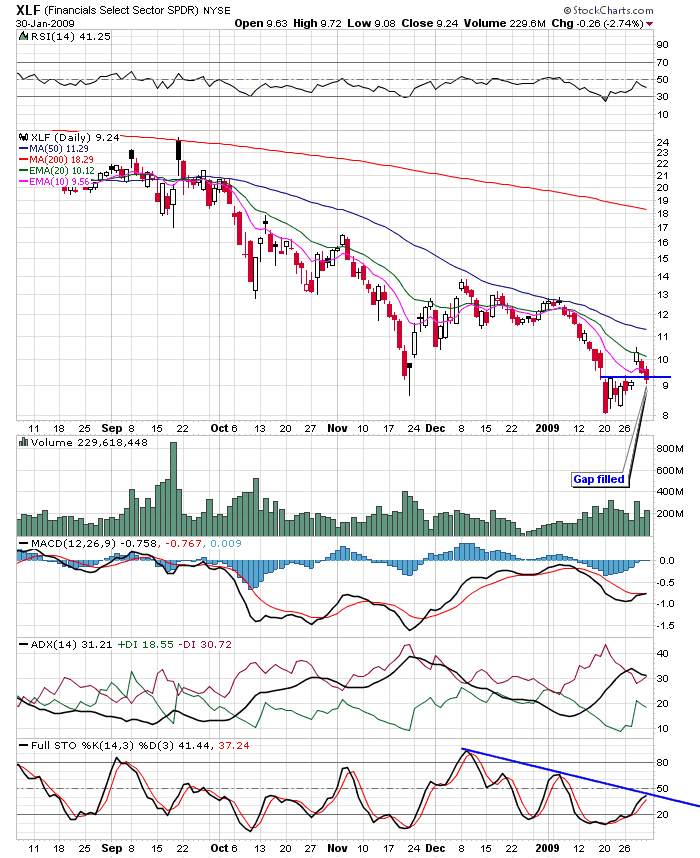Click the tallest volume bar in September
The height and width of the screenshot is (858, 700).
pyautogui.click(x=173, y=489)
